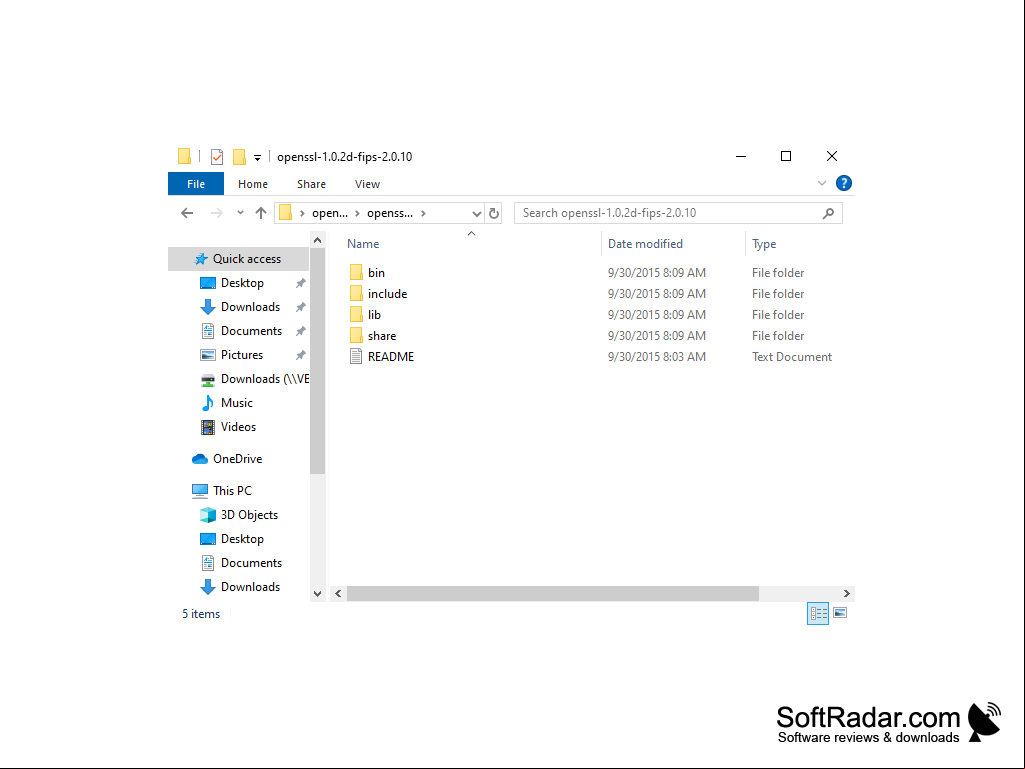The width and height of the screenshot is (1025, 769).
Task: Sort by the Date modified column header
Action: pos(645,243)
